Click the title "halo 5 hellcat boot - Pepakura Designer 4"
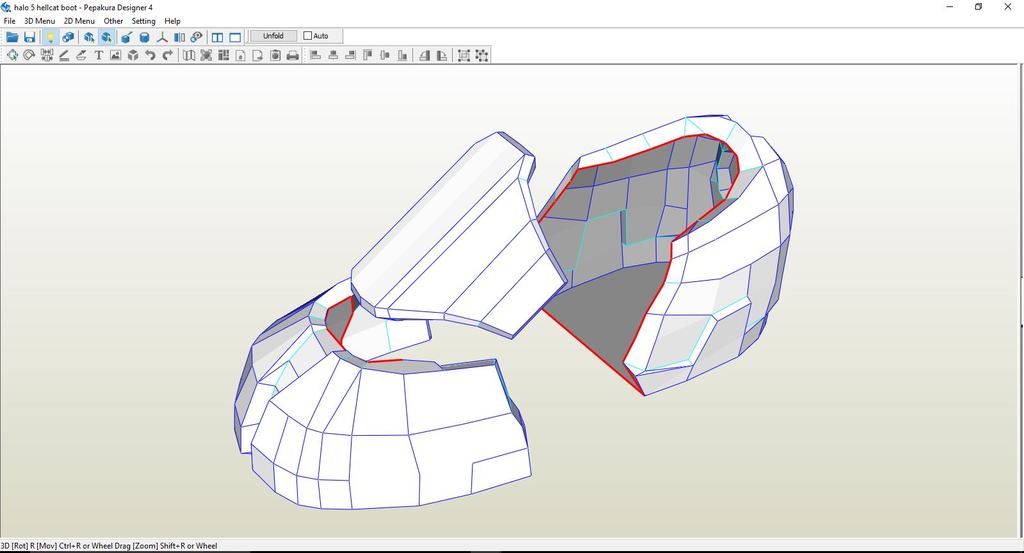The width and height of the screenshot is (1024, 553). coord(83,8)
